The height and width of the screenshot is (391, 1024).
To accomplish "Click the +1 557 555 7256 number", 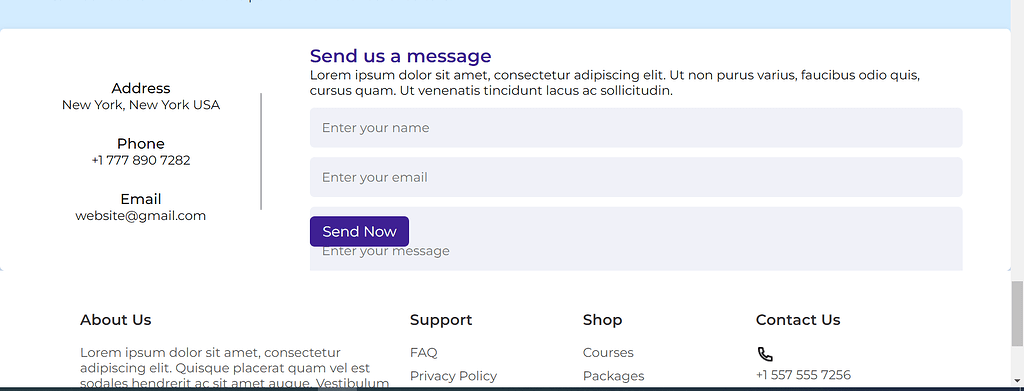I will click(803, 375).
